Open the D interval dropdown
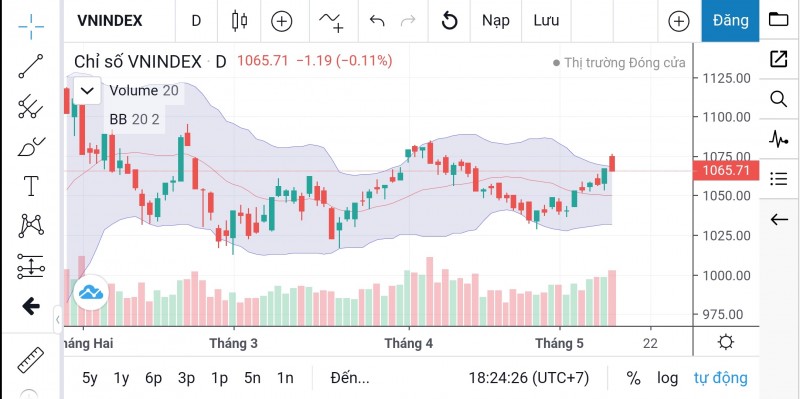 [x=196, y=21]
